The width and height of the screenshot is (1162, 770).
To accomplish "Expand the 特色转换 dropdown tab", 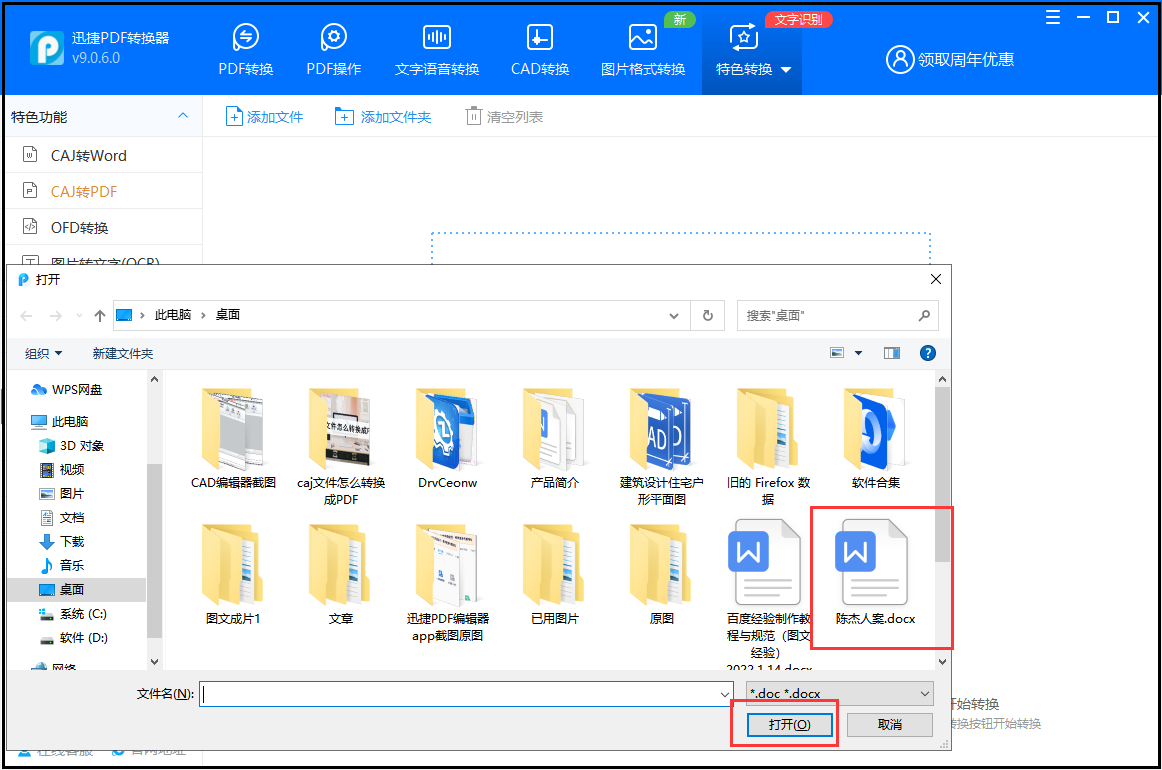I will click(x=751, y=50).
